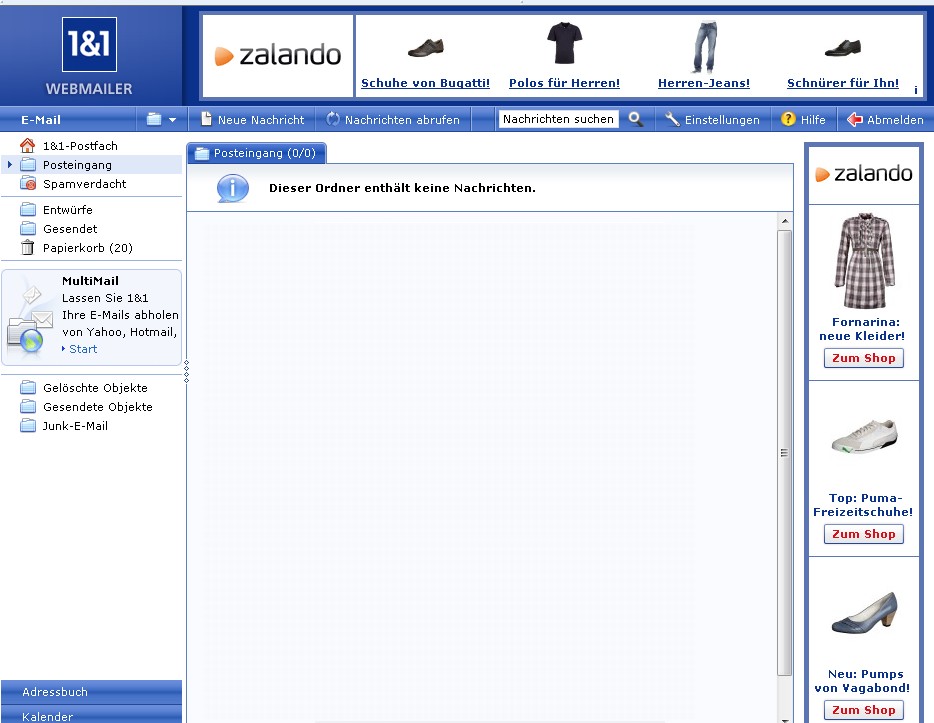The height and width of the screenshot is (723, 934).
Task: Click Zum Shop under Puma-Freizeitschuhe
Action: 864,534
